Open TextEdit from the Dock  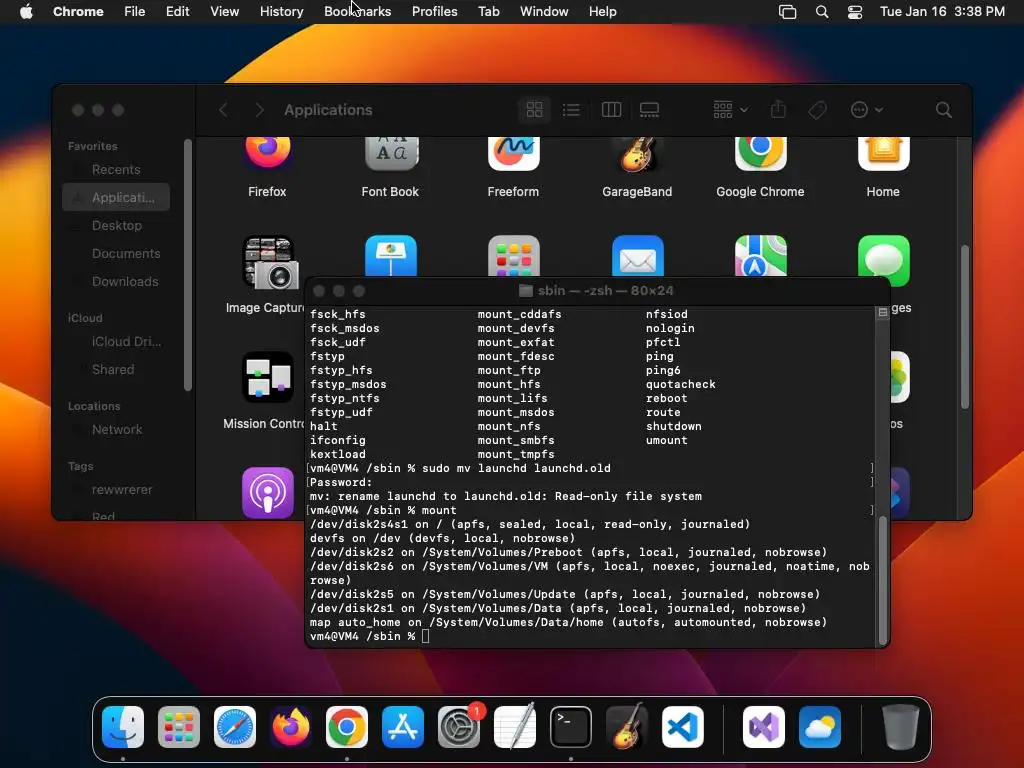(515, 727)
